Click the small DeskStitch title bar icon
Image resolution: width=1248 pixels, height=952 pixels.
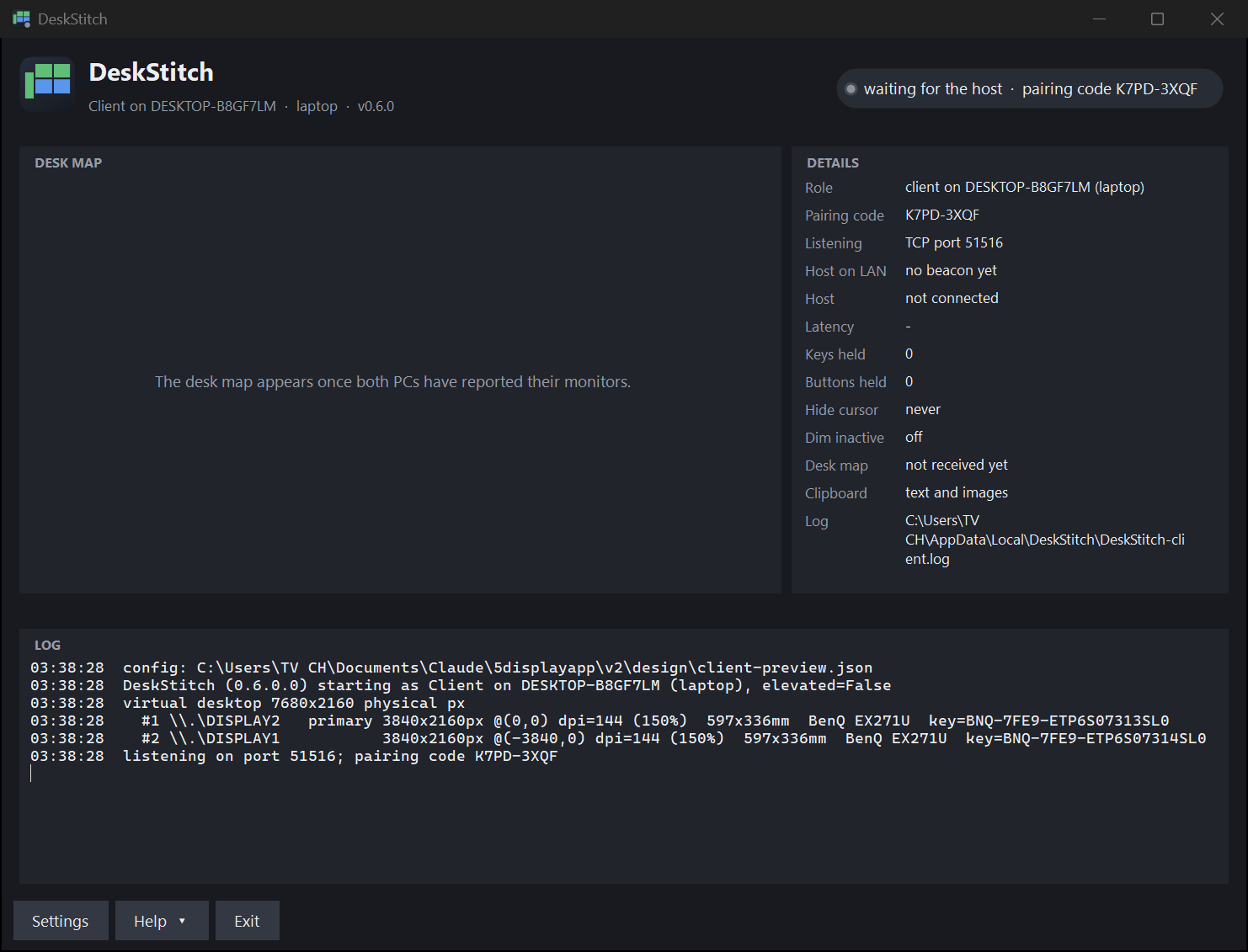21,19
